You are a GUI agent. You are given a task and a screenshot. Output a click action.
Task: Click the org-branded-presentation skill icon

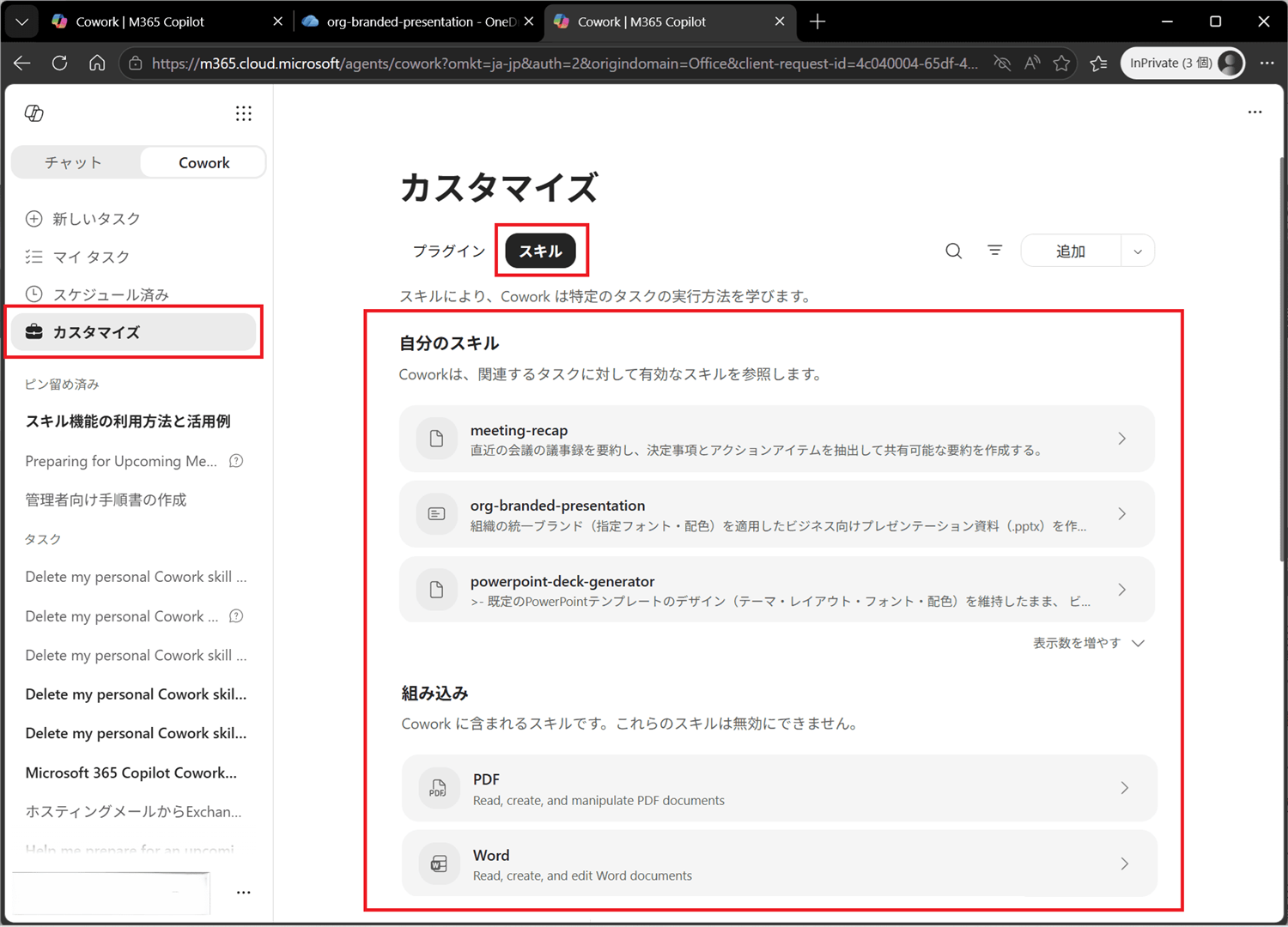coord(436,514)
